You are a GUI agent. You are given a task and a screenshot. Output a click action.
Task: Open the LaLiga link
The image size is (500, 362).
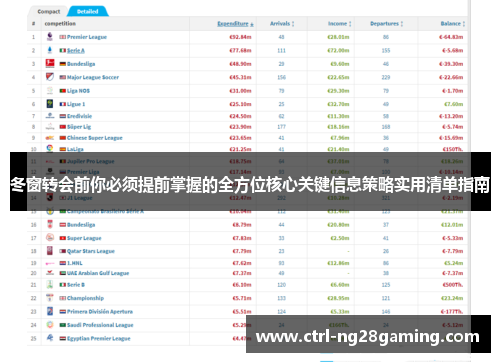point(75,149)
